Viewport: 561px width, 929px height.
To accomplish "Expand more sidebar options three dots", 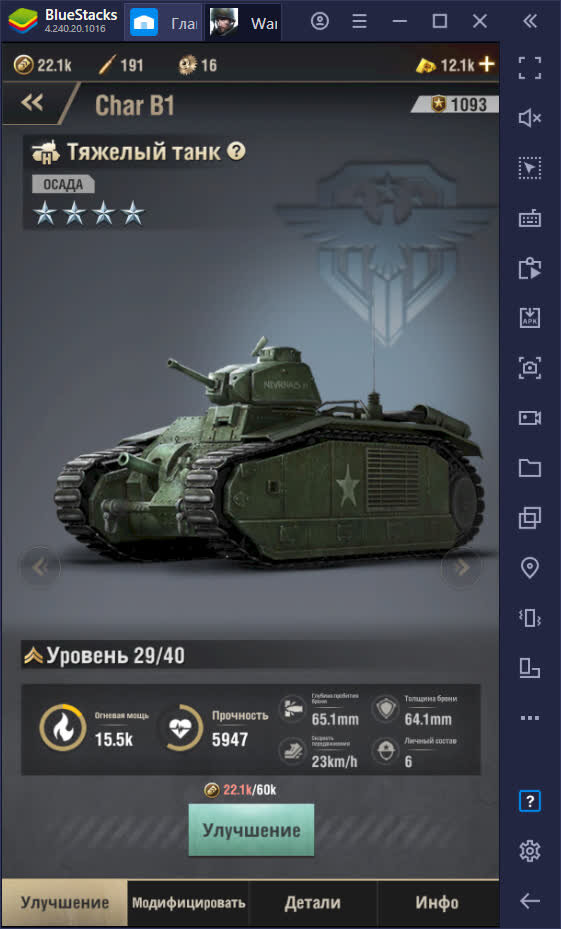I will (530, 718).
